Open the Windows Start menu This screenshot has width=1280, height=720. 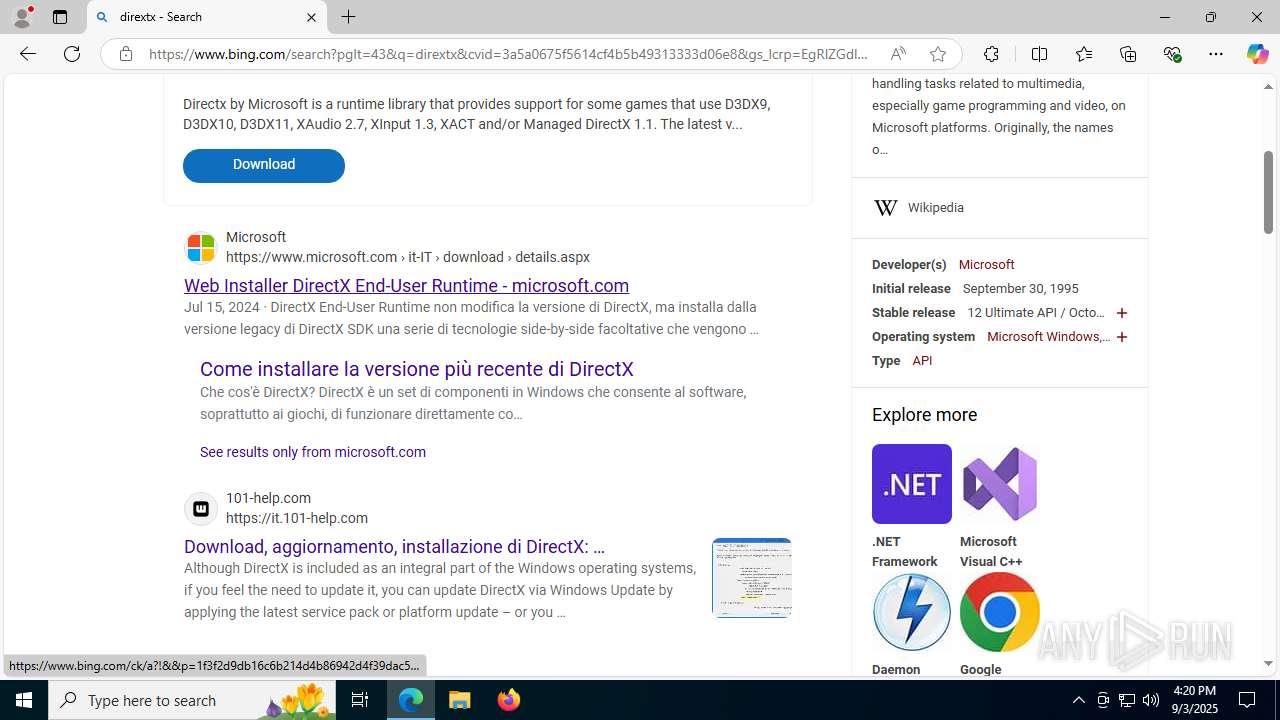[x=24, y=700]
